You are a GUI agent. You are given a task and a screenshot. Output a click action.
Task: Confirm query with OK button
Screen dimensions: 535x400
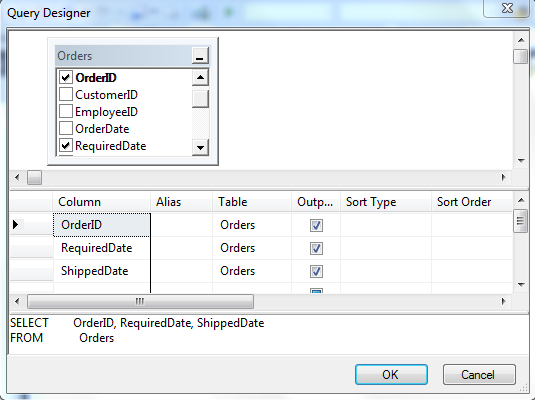(x=391, y=374)
